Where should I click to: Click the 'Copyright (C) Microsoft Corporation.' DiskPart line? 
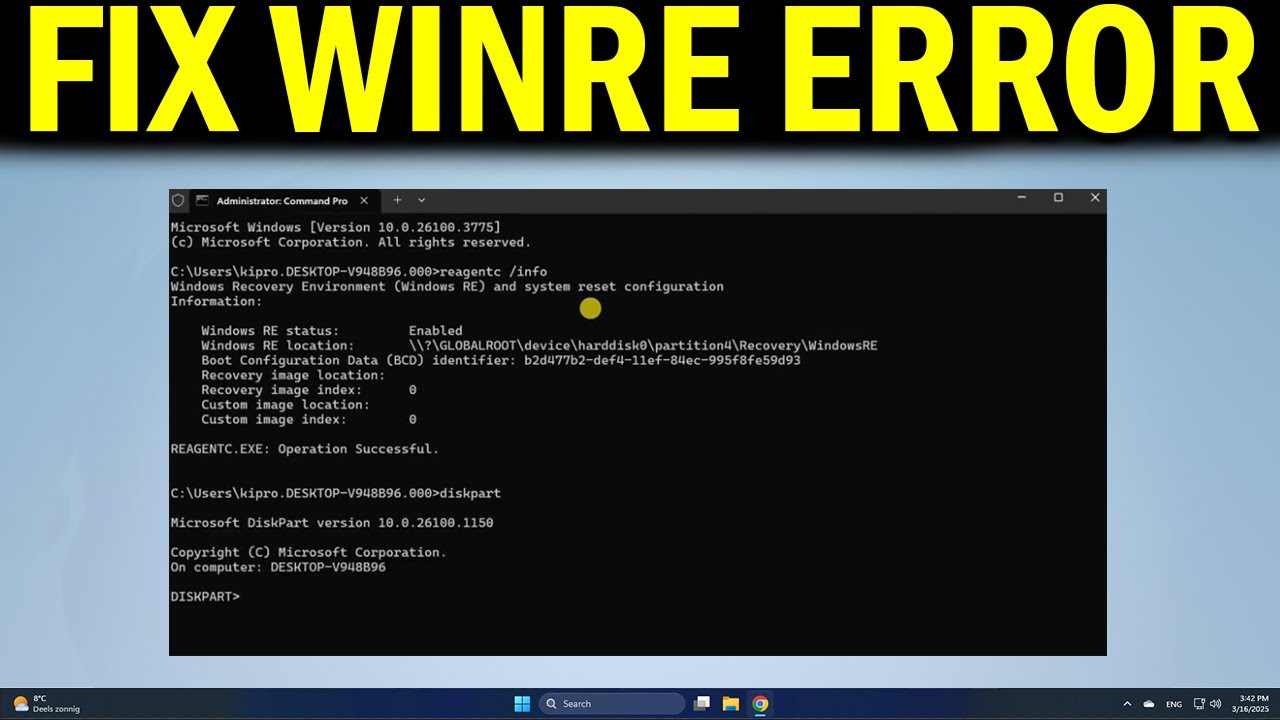pos(309,552)
